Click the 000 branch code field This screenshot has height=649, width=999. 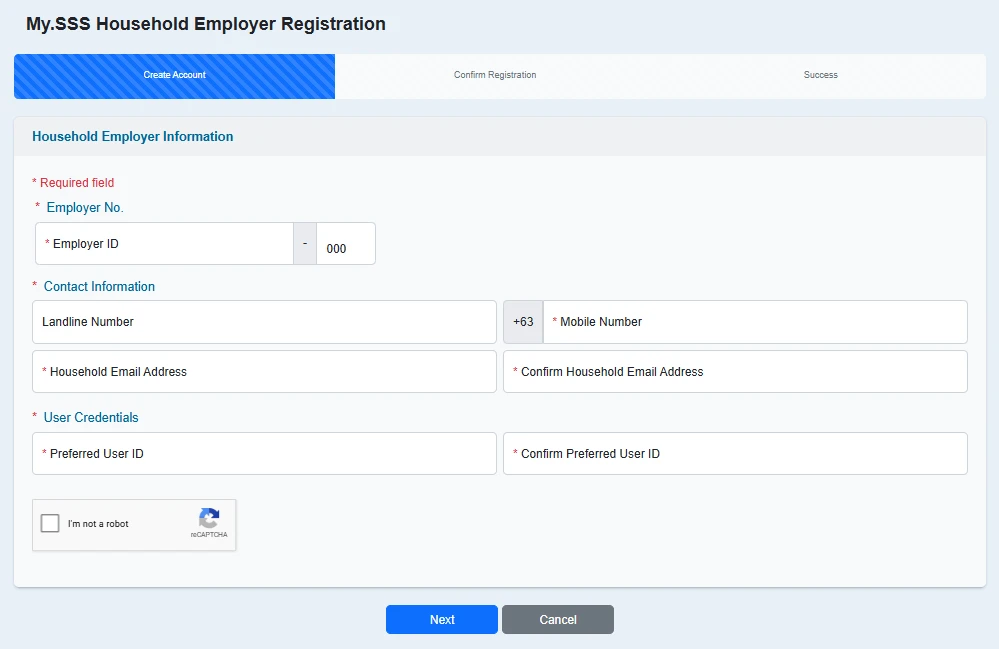point(345,243)
